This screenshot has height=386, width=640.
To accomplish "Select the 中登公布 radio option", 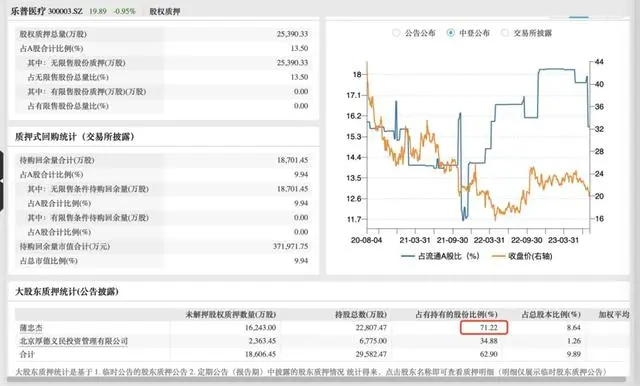I will pos(450,33).
